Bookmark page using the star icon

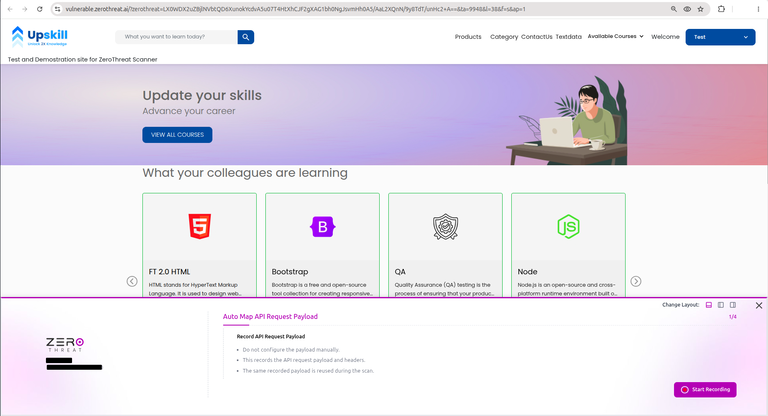click(700, 9)
